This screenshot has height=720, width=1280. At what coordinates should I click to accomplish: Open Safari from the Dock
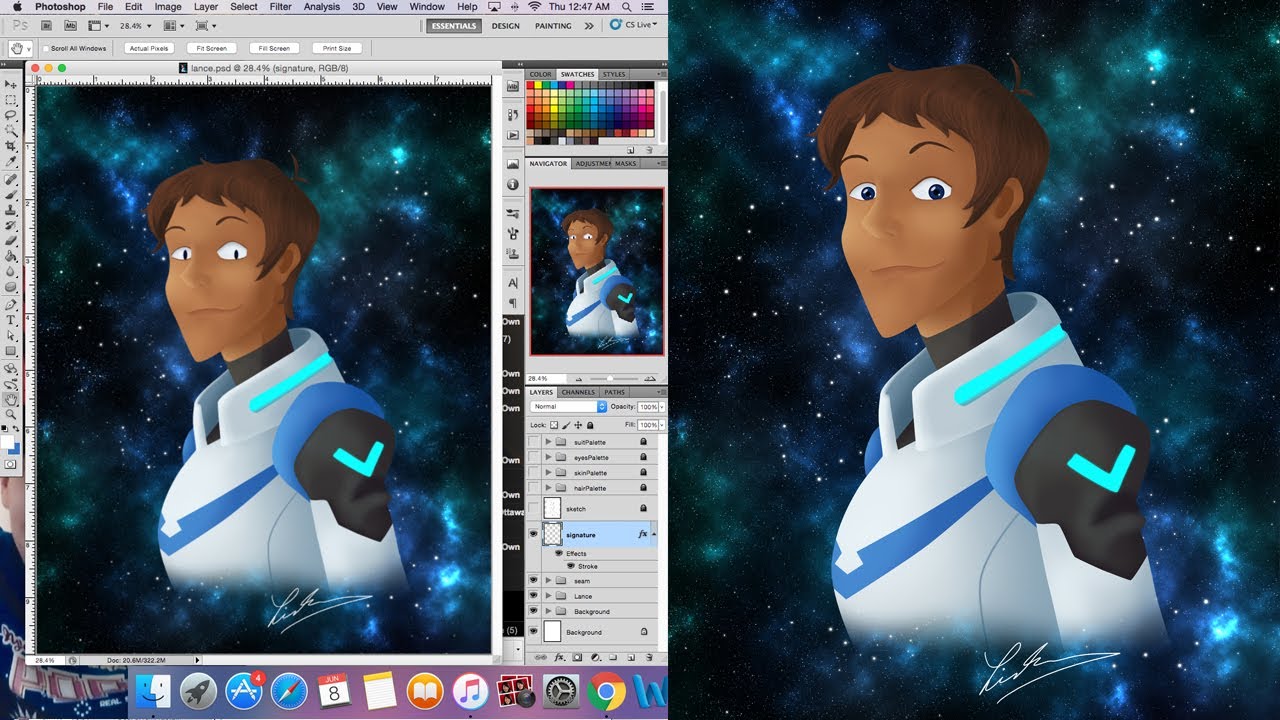pos(288,692)
